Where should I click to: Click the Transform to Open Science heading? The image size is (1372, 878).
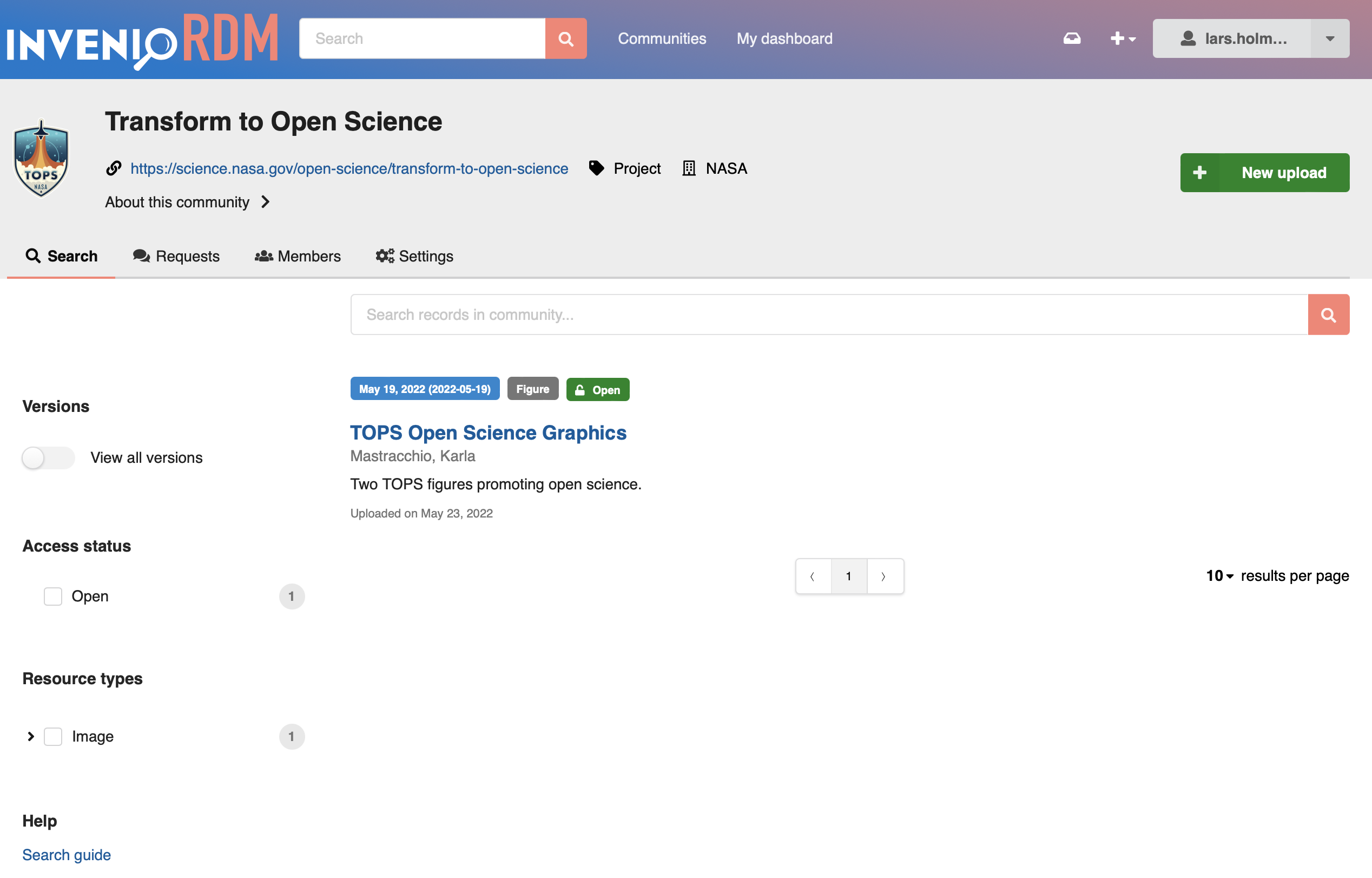tap(274, 121)
